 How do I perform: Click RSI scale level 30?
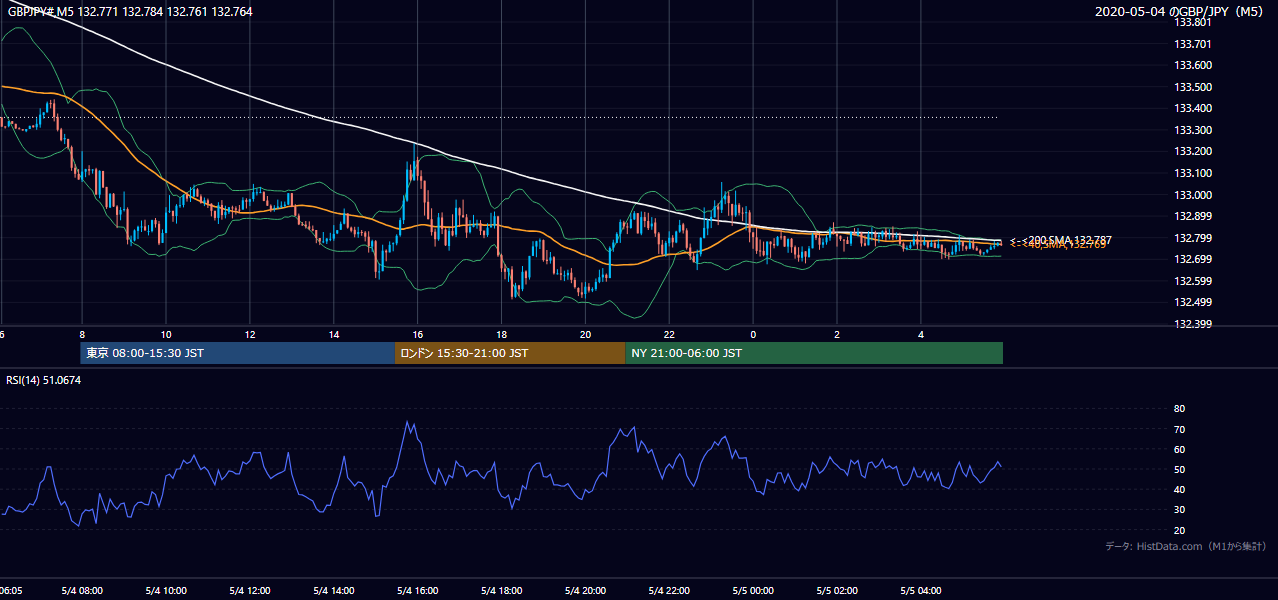(1179, 510)
